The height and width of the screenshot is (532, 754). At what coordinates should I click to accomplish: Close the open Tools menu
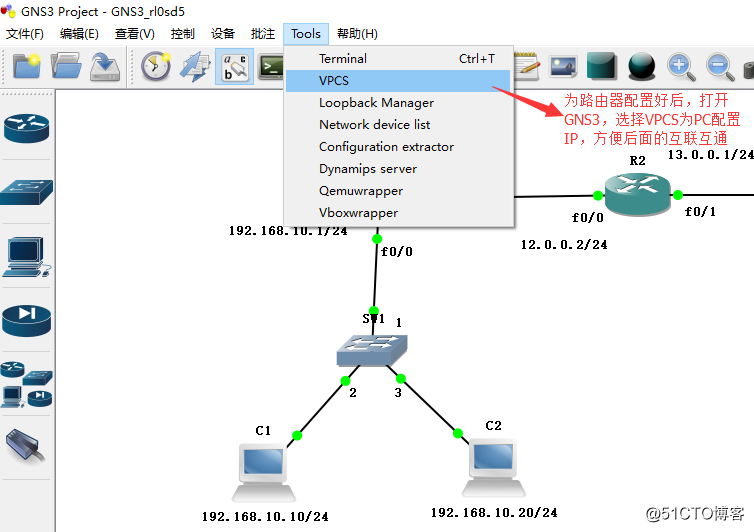click(306, 34)
